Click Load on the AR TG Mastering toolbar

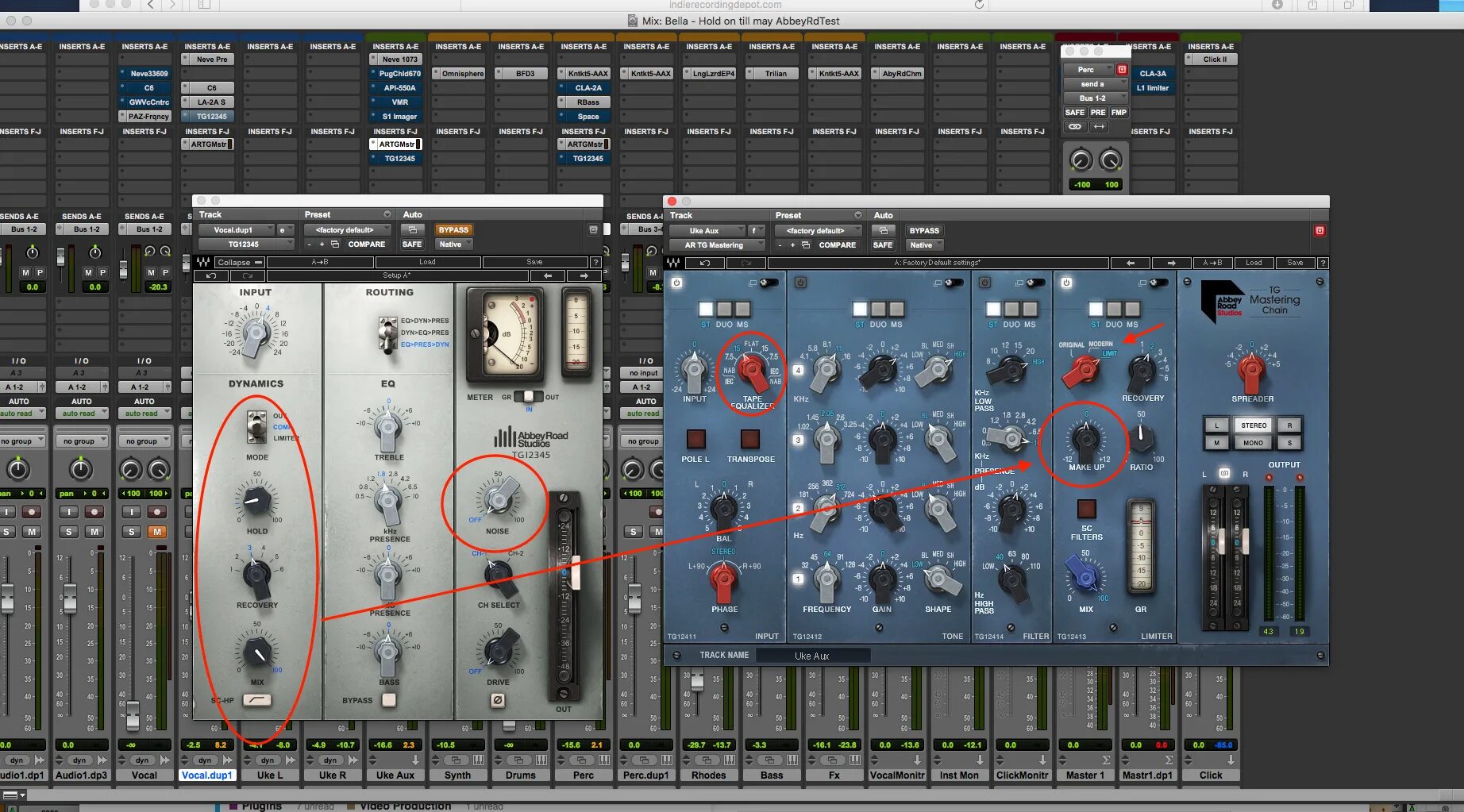1254,263
